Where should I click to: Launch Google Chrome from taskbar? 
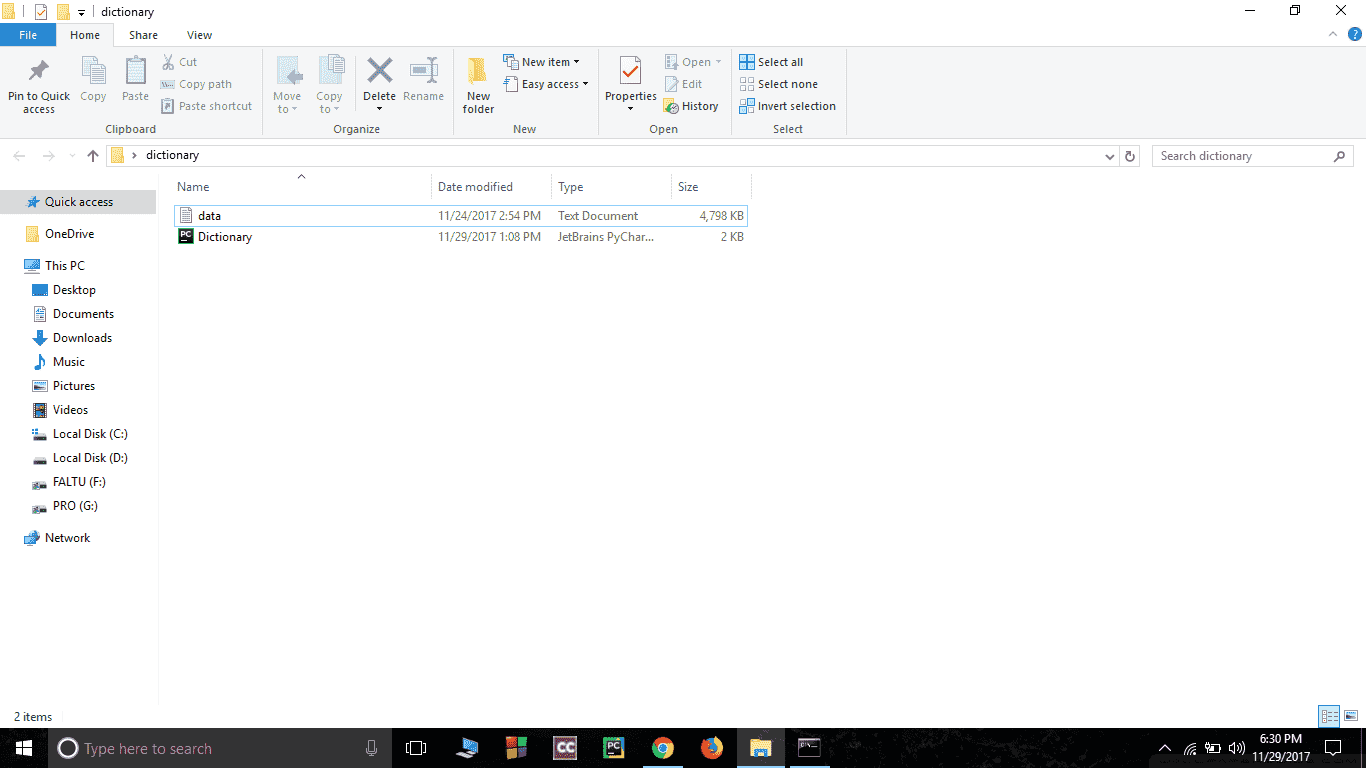662,748
